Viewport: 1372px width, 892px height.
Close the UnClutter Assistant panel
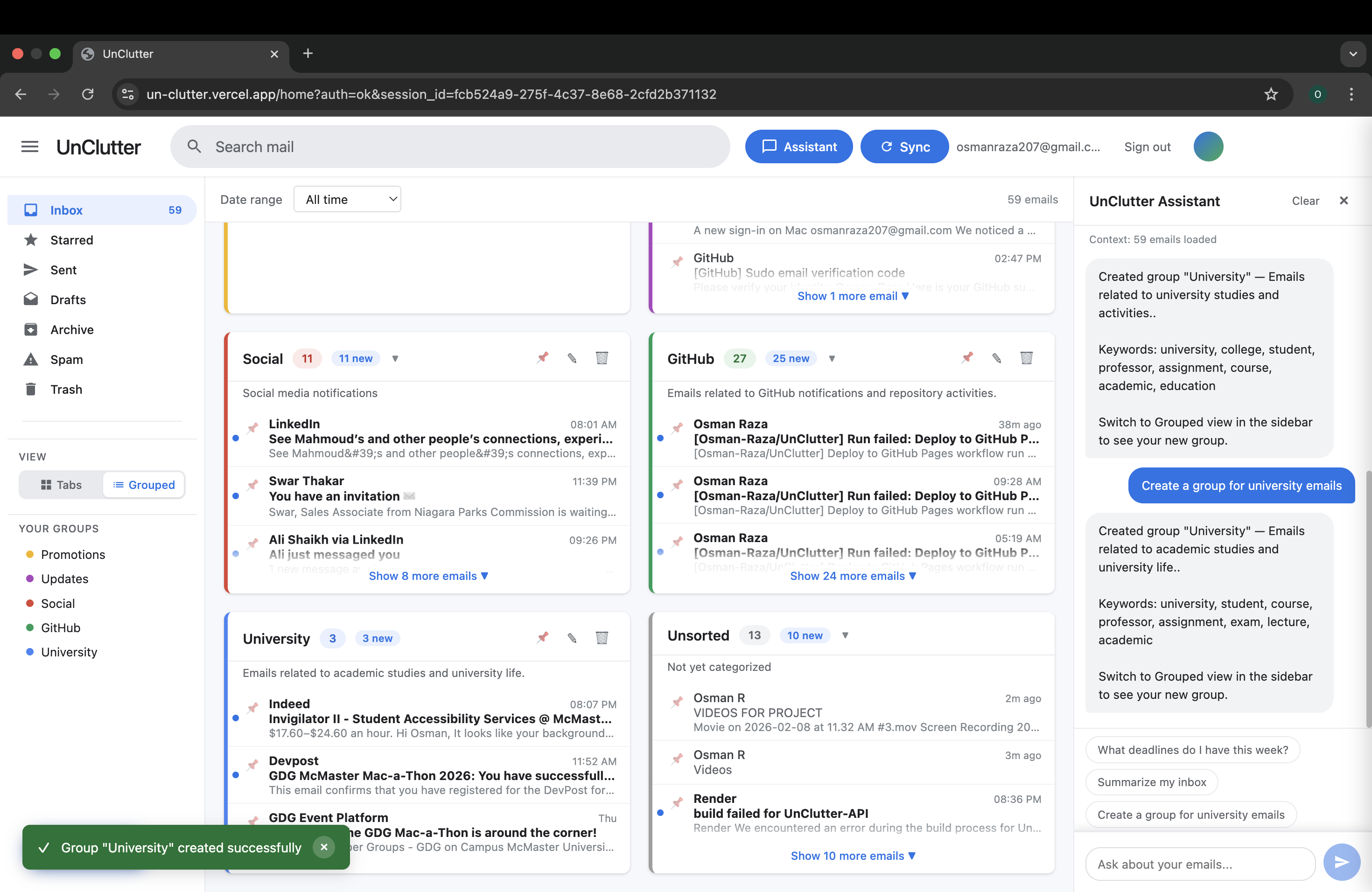click(1344, 201)
